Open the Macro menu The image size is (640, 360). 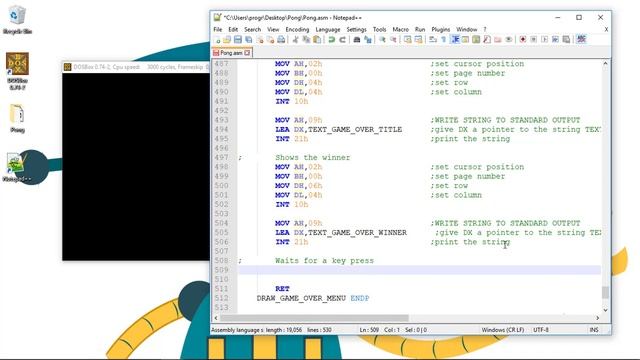click(x=400, y=29)
